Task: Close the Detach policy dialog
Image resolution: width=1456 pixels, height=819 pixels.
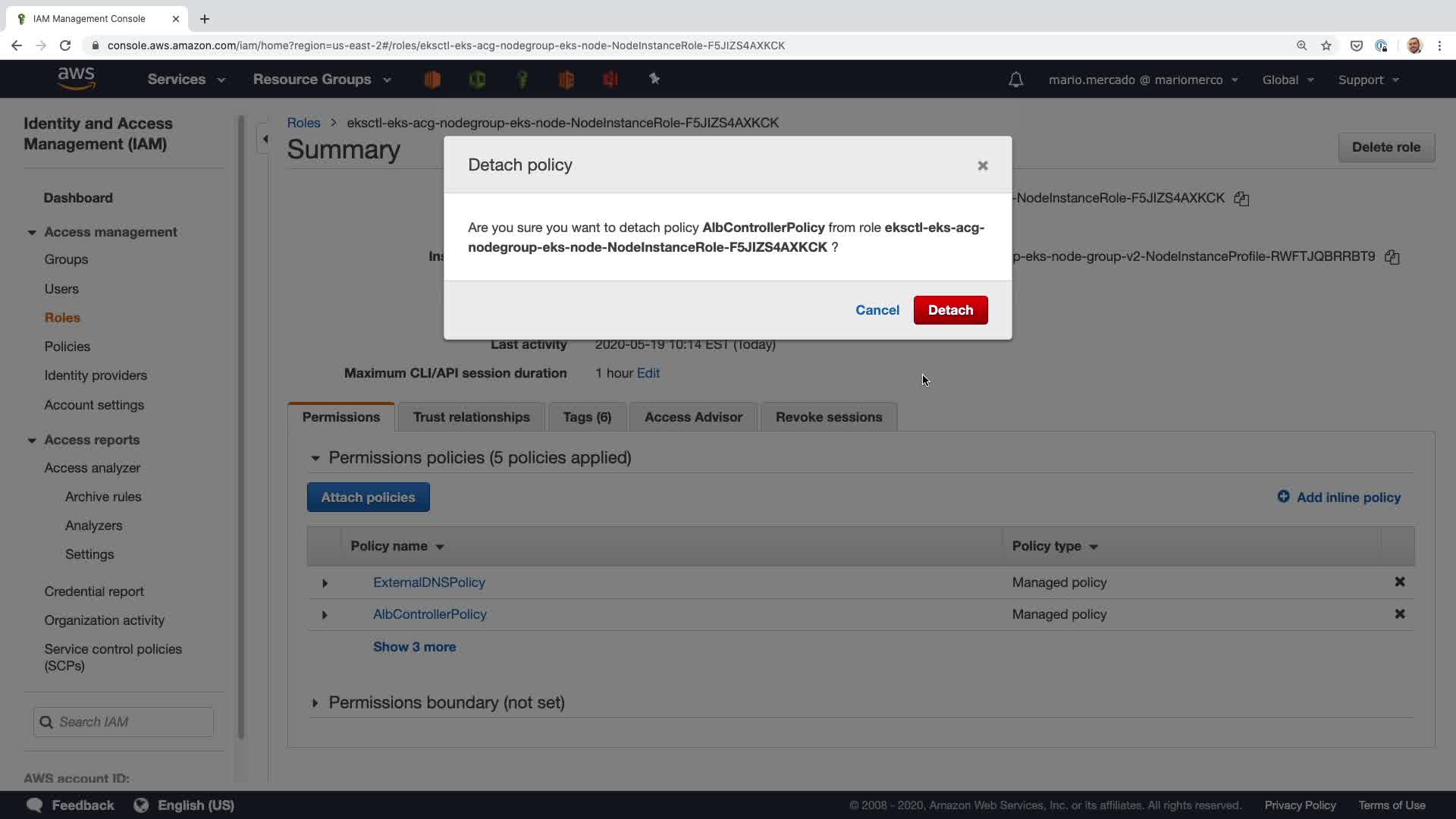Action: tap(982, 165)
